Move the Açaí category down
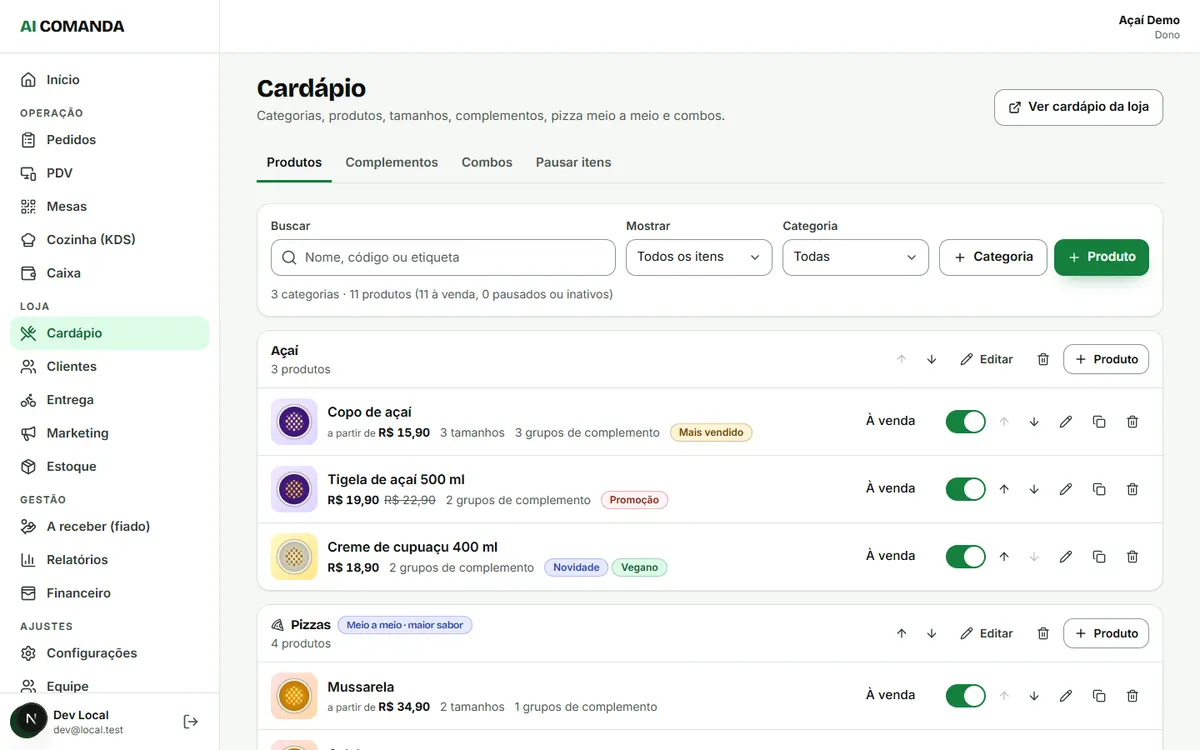The image size is (1200, 750). pos(931,359)
